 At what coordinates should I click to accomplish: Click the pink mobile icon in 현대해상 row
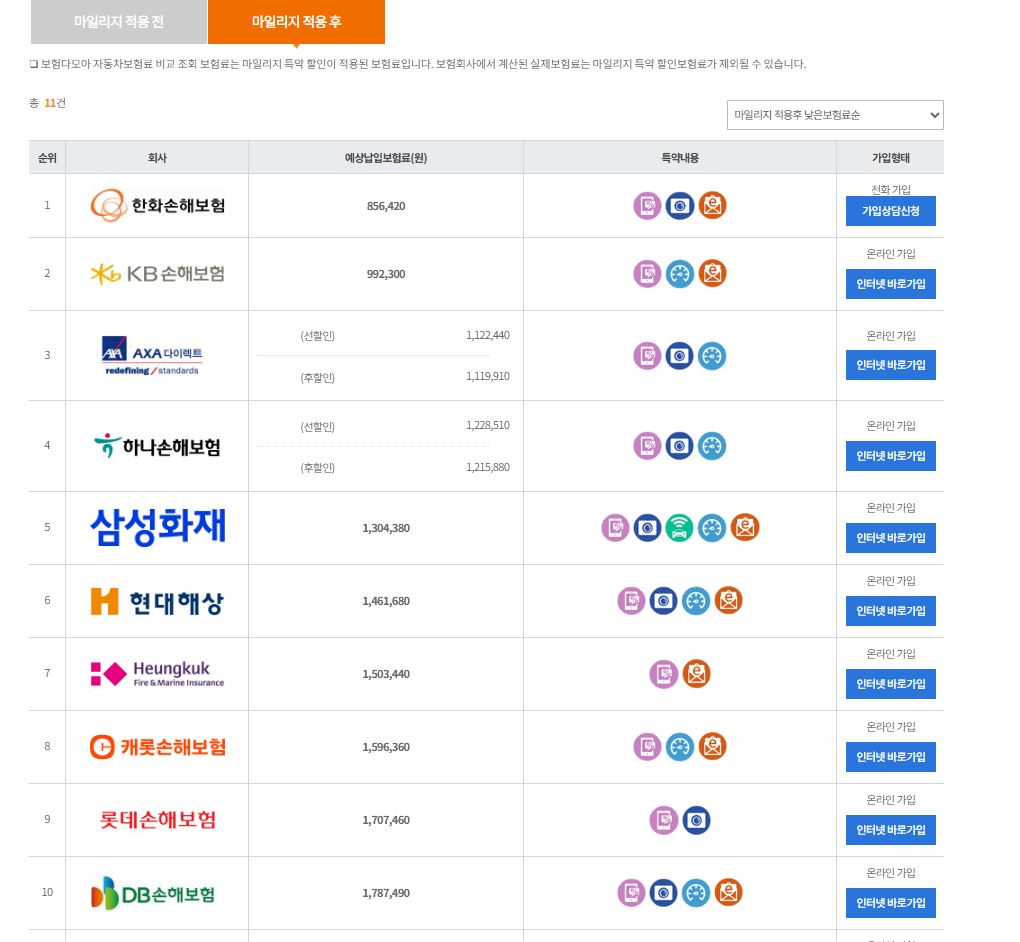tap(631, 600)
